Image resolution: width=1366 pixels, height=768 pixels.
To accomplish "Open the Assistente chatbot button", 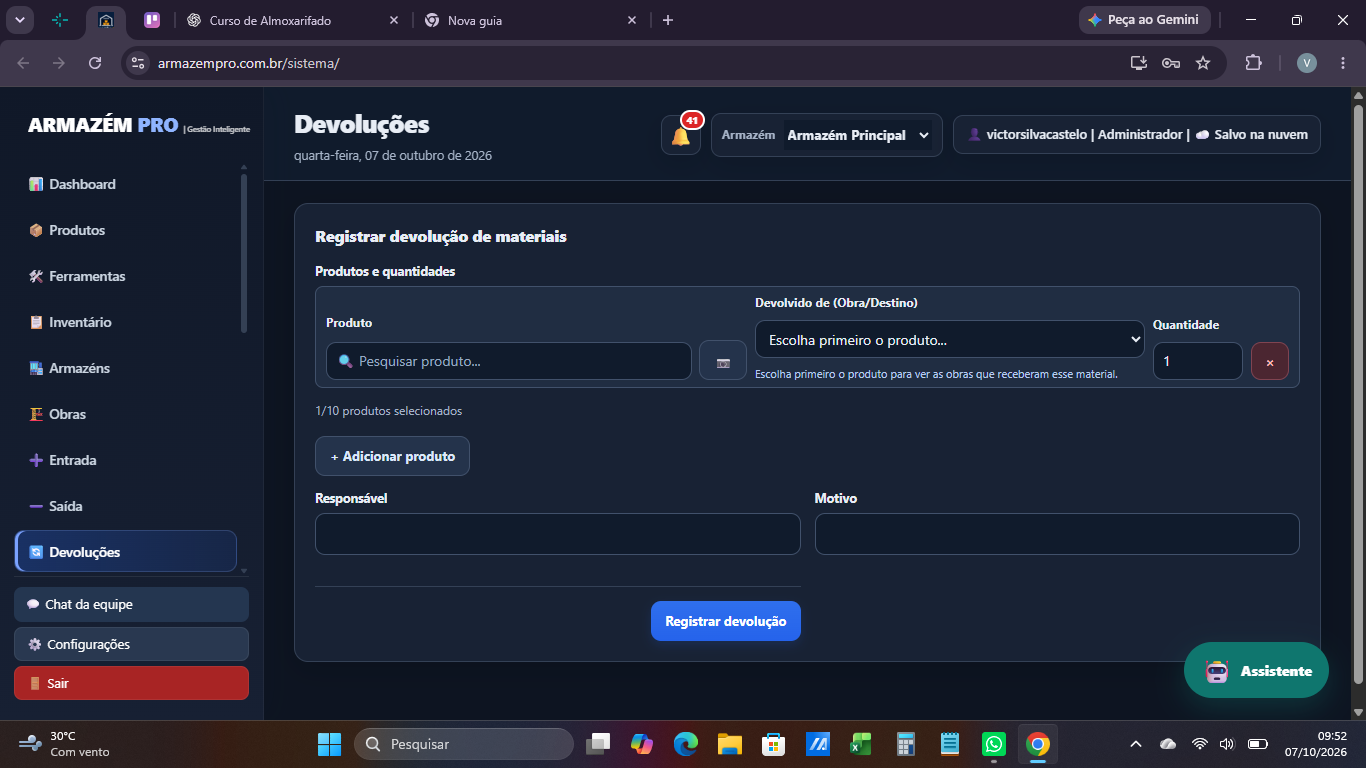I will tap(1256, 670).
